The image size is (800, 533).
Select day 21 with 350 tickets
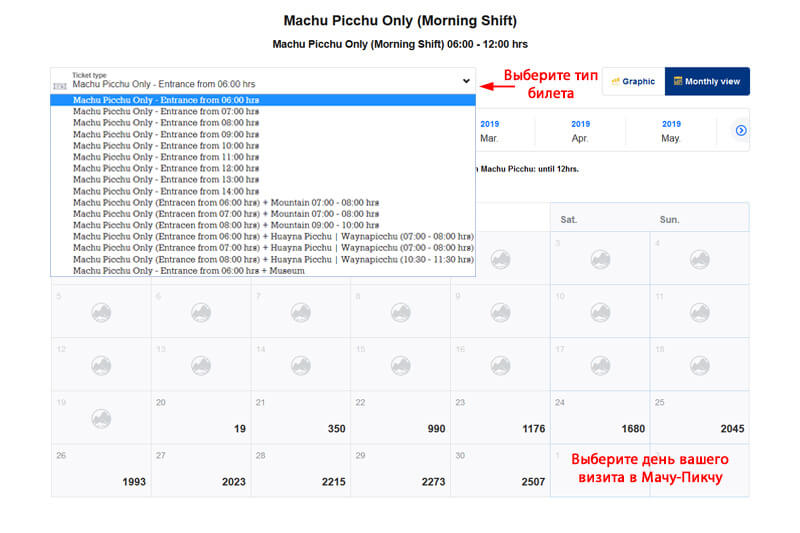pos(301,417)
